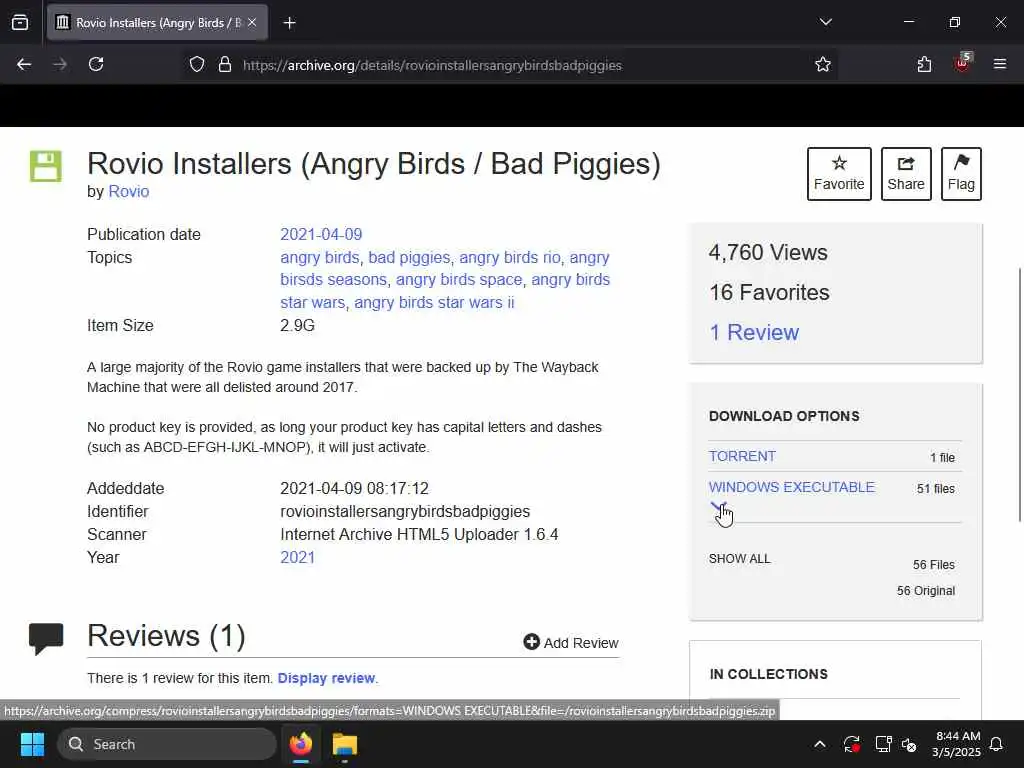Click the tracking protection shield icon
Image resolution: width=1024 pixels, height=768 pixels.
197,64
